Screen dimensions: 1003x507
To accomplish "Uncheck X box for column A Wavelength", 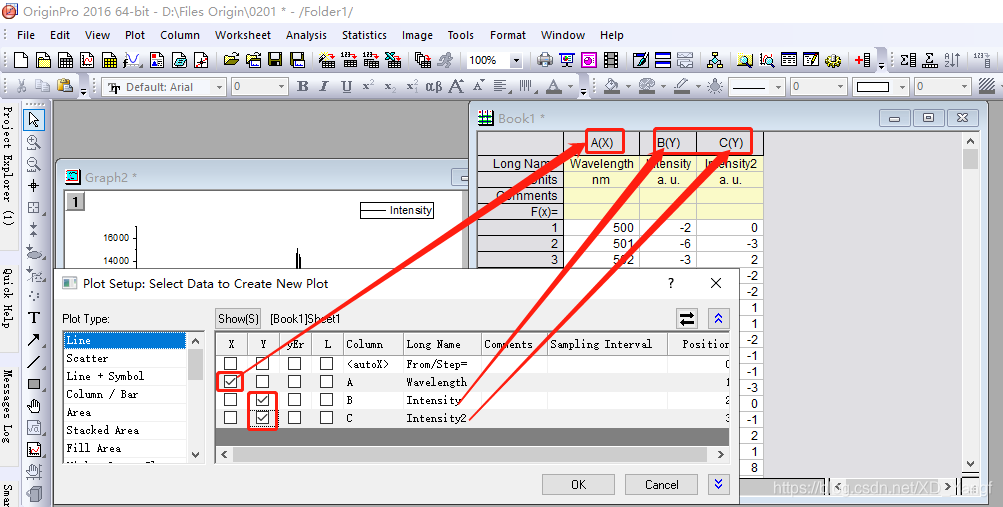I will tap(231, 382).
